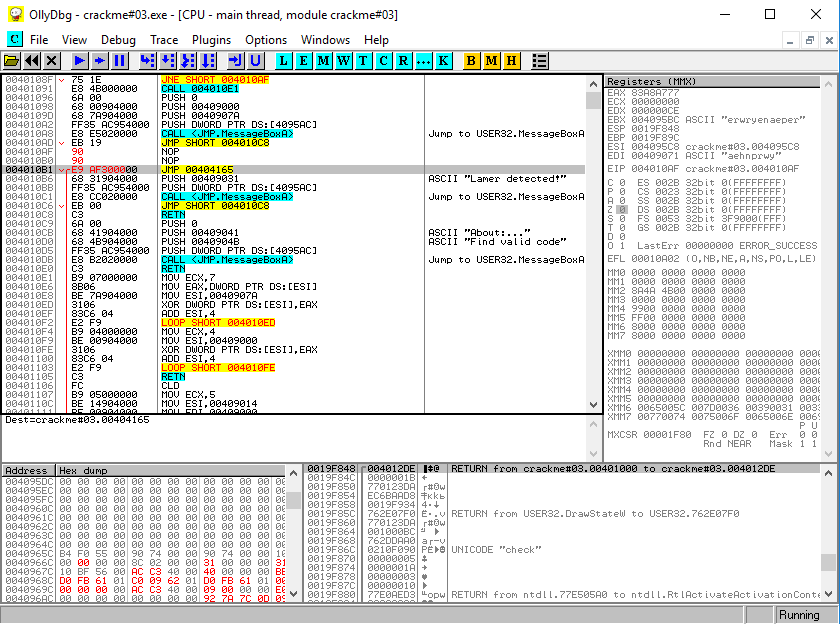This screenshot has width=840, height=624.
Task: Click the Hex dump column header
Action: pos(171,470)
